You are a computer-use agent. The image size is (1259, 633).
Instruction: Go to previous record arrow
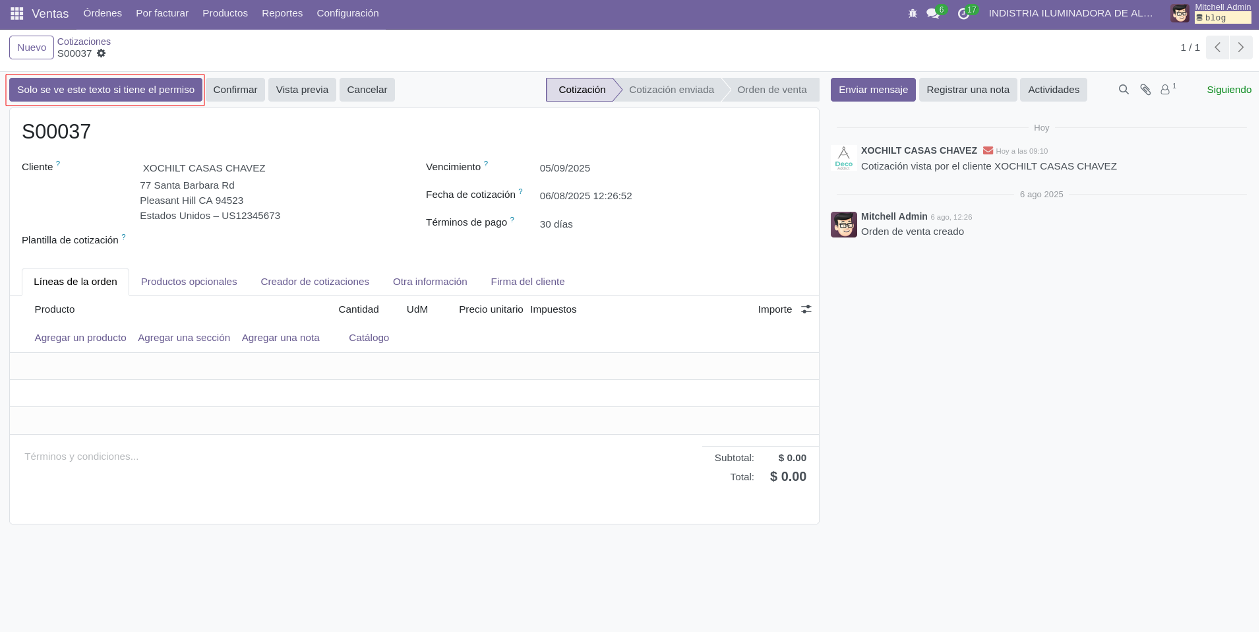[x=1217, y=47]
